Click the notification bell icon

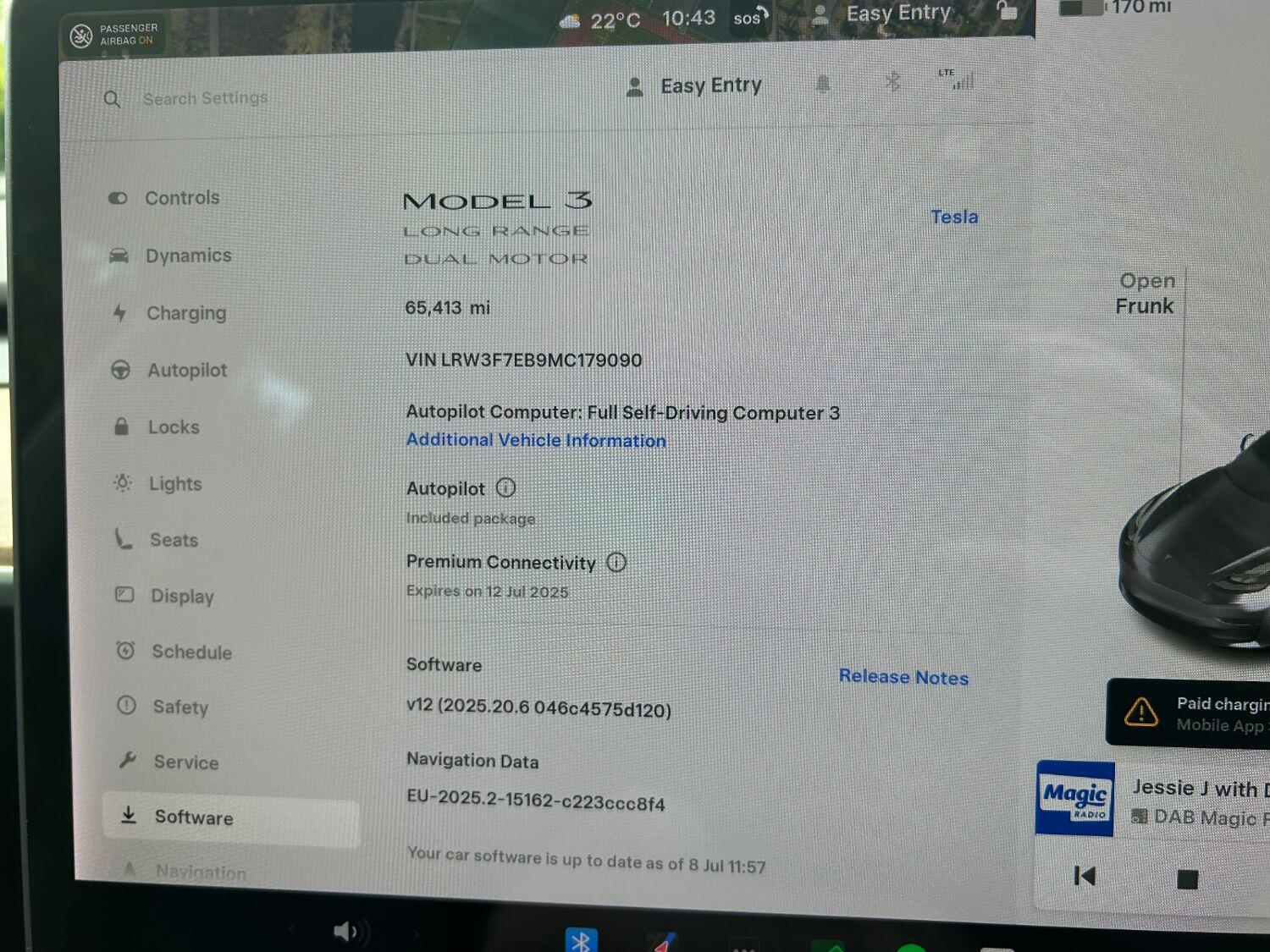[x=822, y=84]
